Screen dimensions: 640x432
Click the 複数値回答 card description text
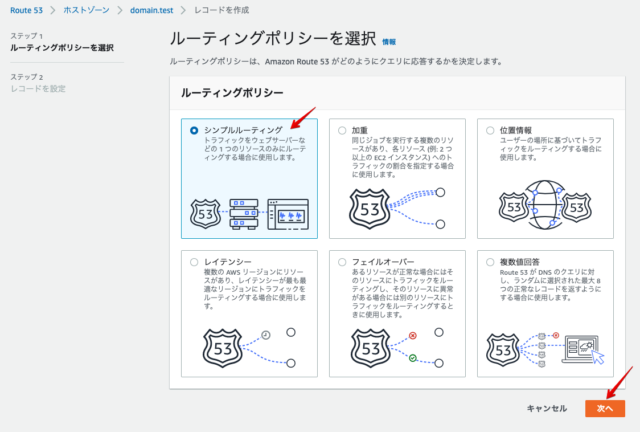[x=551, y=285]
